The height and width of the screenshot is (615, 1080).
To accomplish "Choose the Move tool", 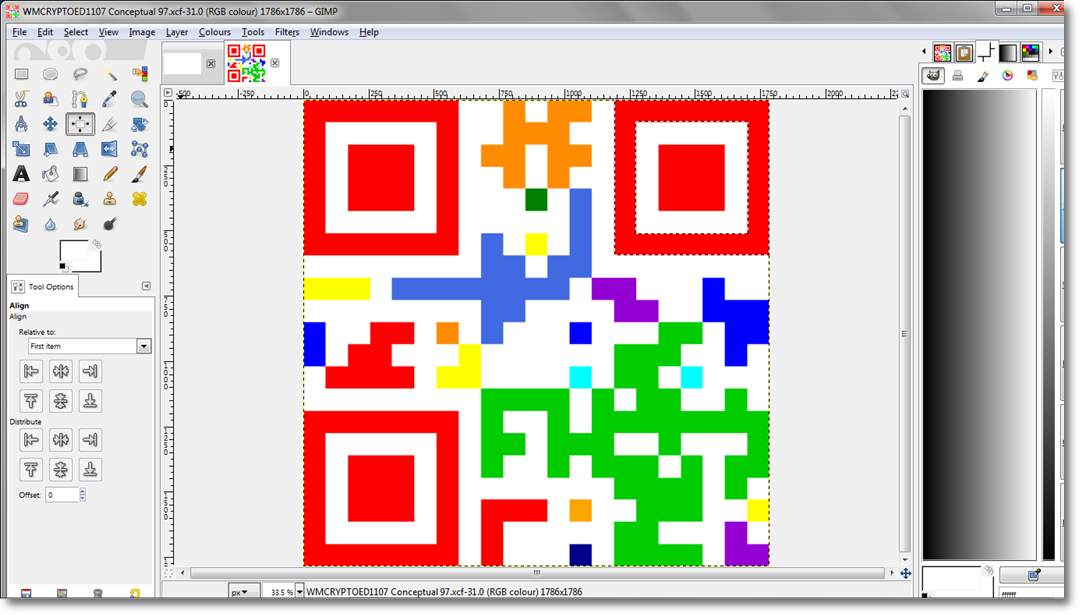I will point(50,124).
